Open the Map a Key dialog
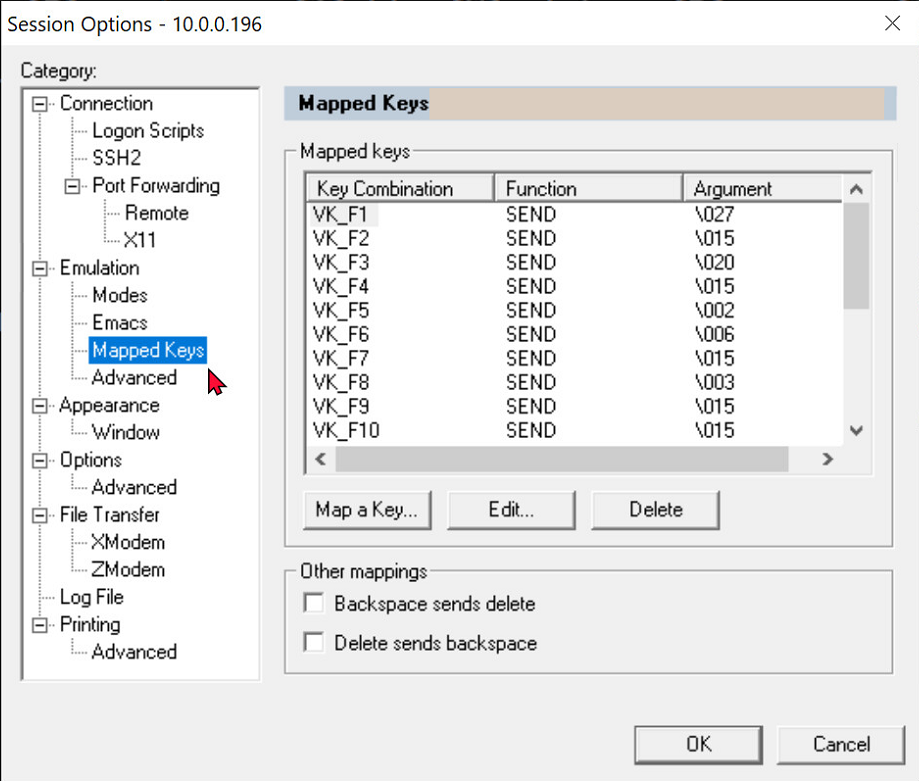This screenshot has height=781, width=919. (366, 510)
